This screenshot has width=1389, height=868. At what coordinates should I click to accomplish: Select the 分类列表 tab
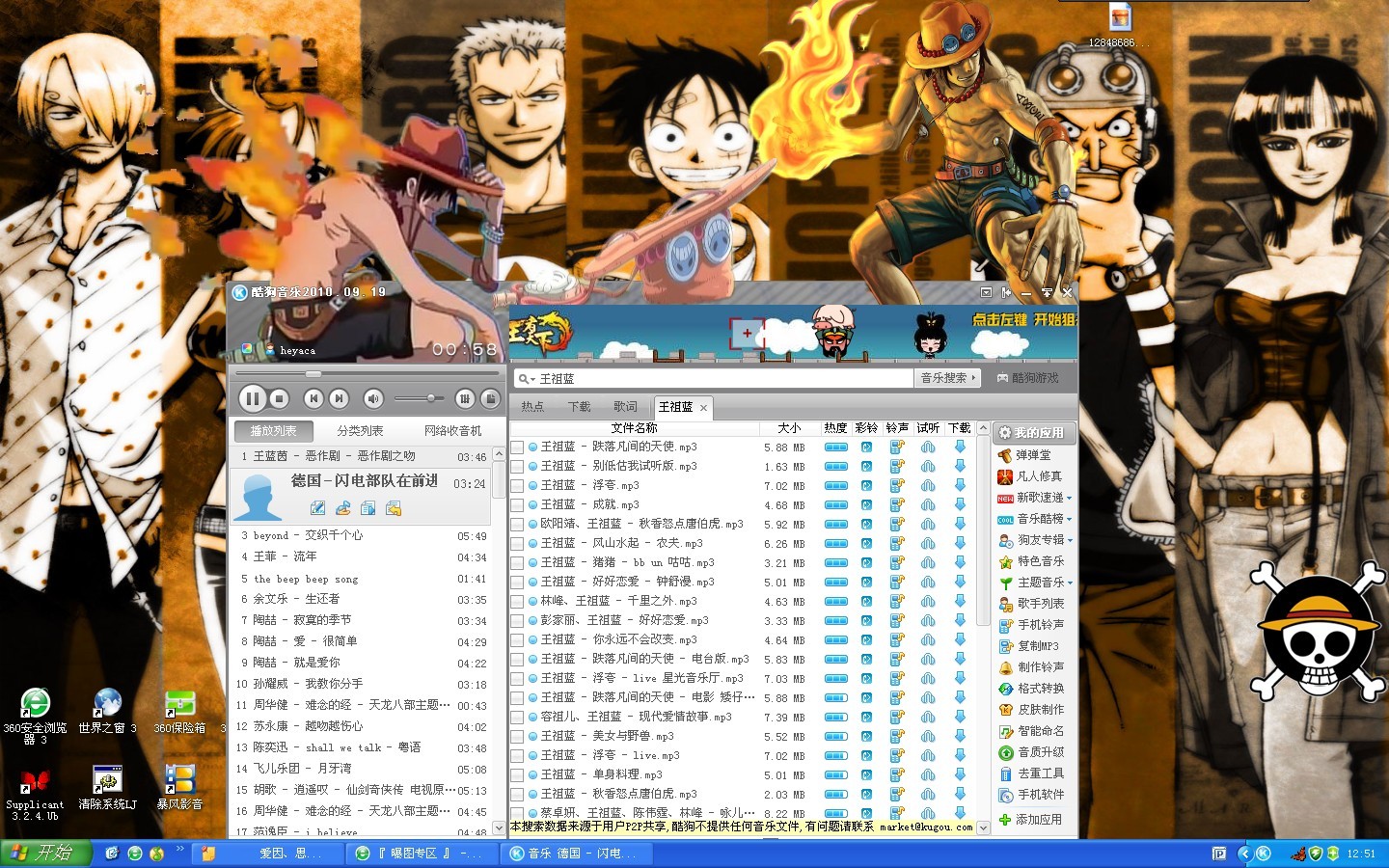[360, 430]
